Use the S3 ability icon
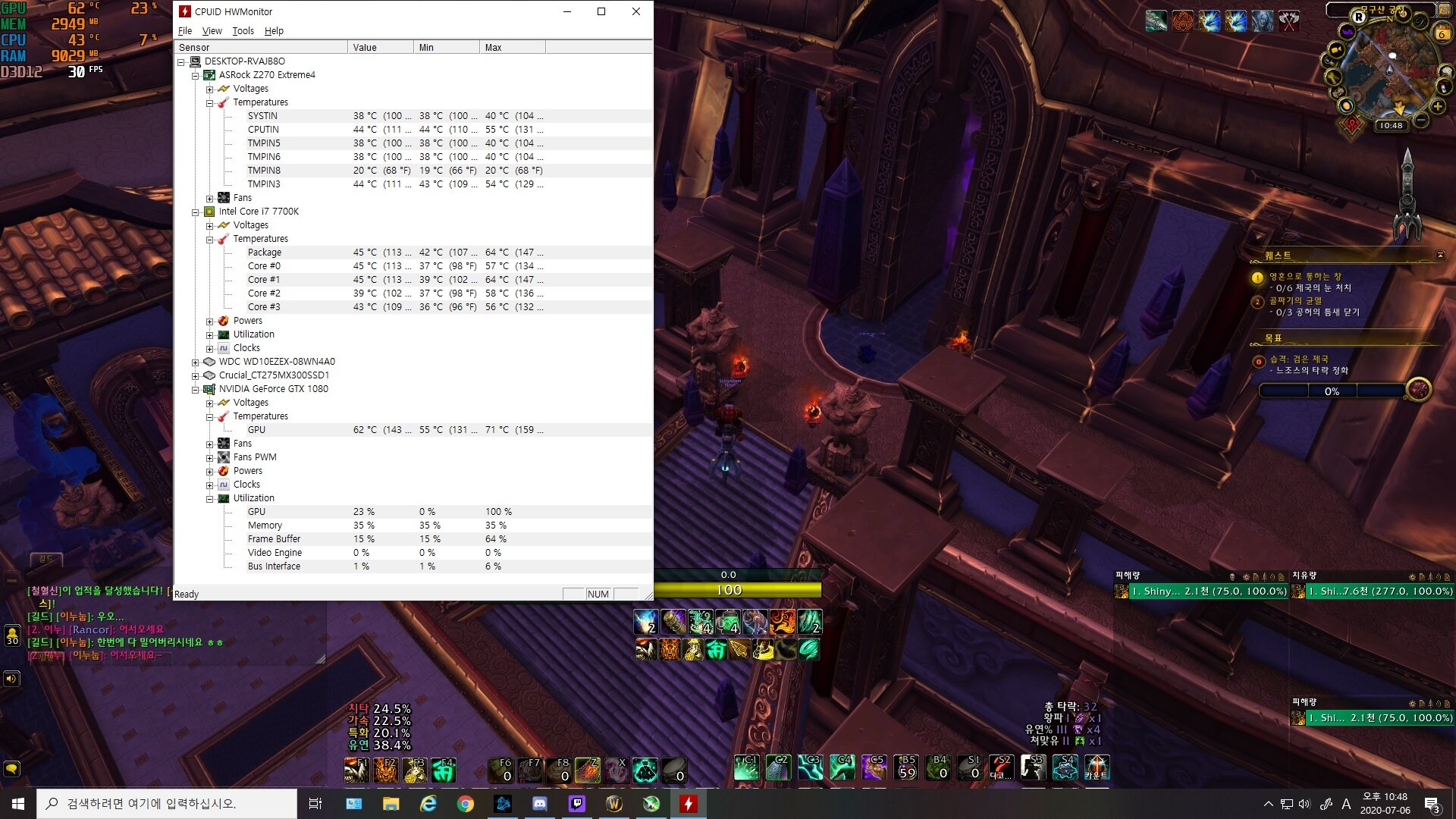 tap(1033, 767)
